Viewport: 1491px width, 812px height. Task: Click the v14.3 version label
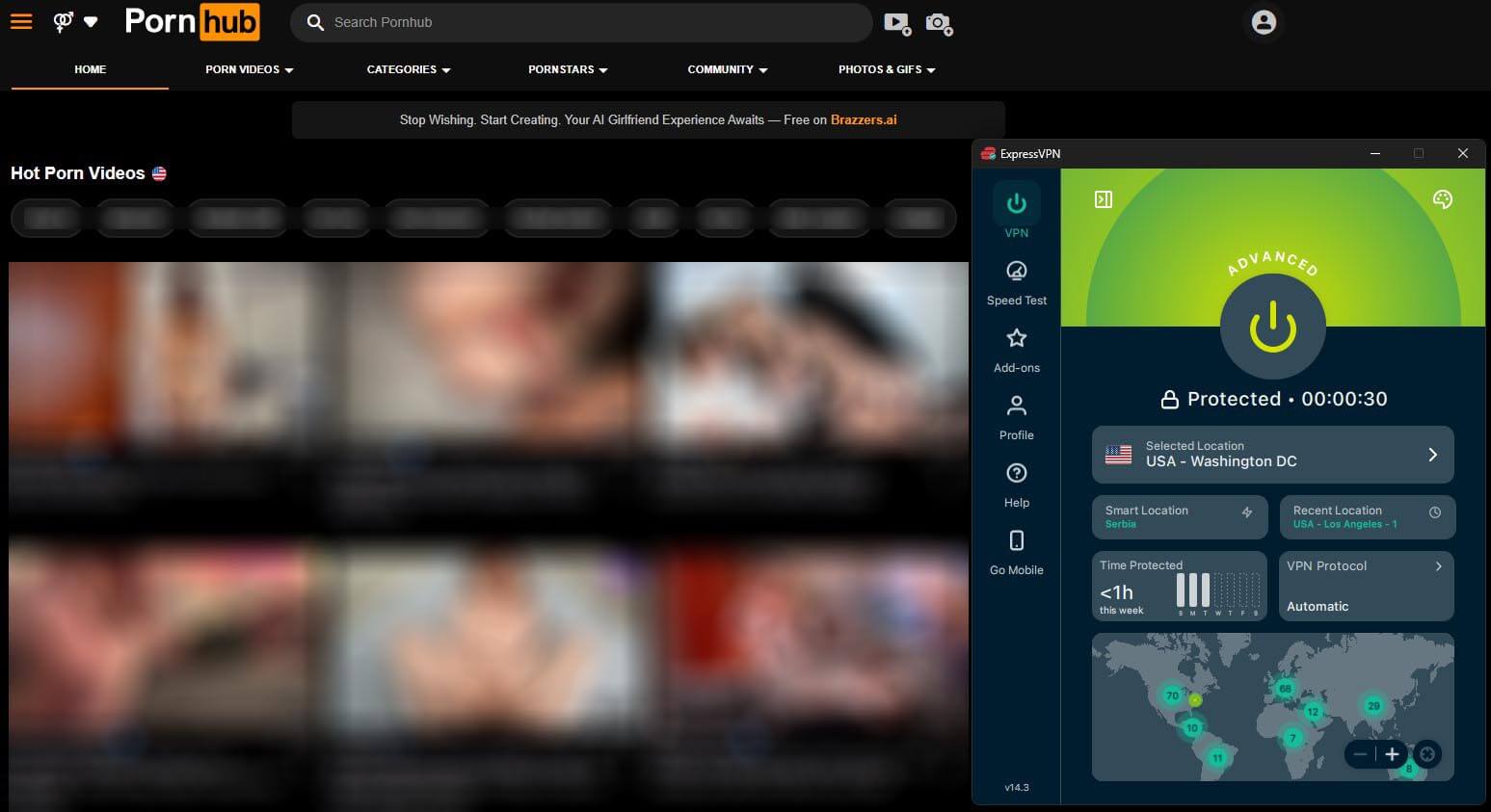pos(1017,787)
